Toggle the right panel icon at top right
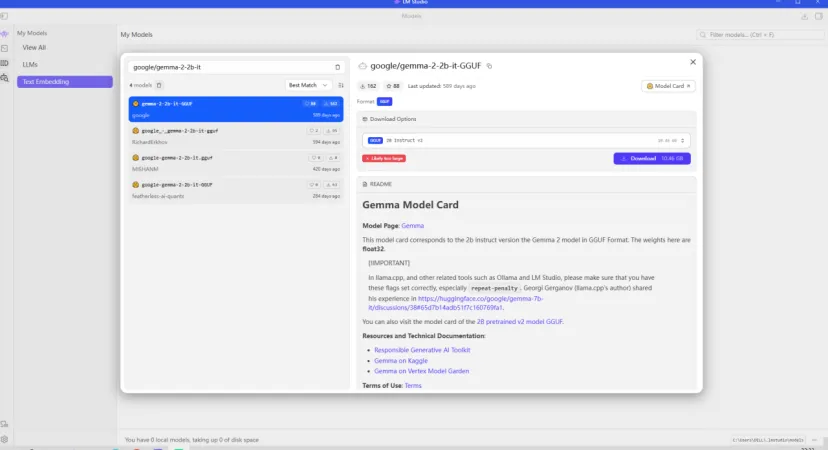The image size is (828, 450). pyautogui.click(x=818, y=16)
